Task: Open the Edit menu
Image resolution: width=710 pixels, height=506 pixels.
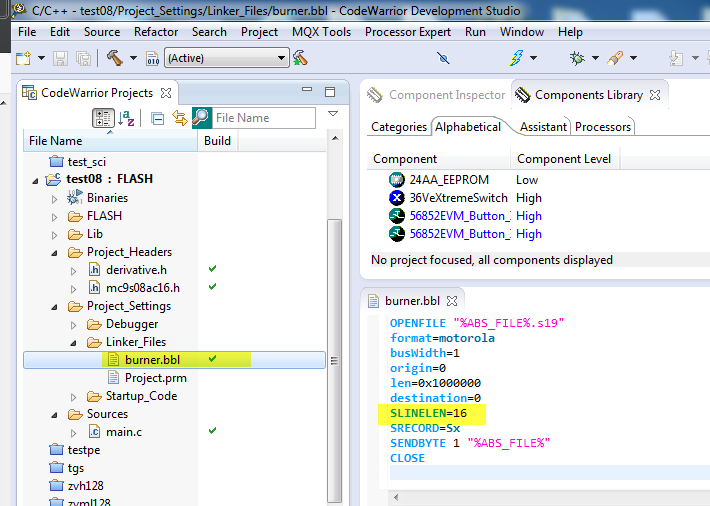Action: click(x=60, y=32)
